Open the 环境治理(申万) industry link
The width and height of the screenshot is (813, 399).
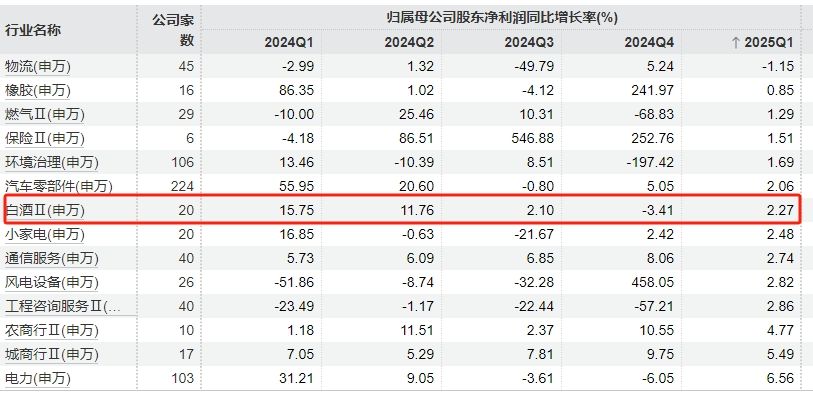click(x=52, y=162)
